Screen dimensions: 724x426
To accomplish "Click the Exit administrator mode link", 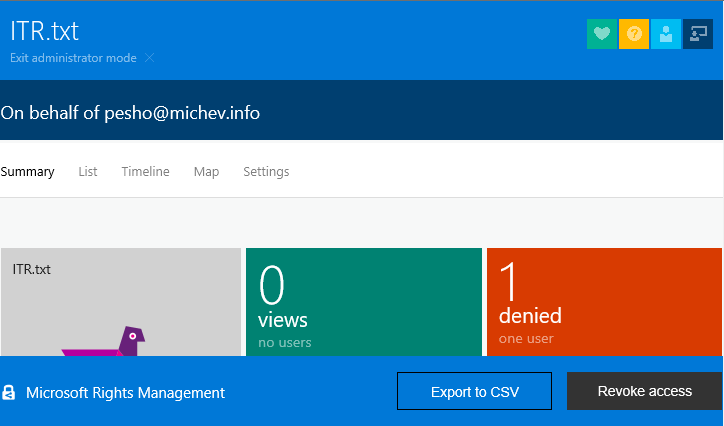I will (x=73, y=58).
